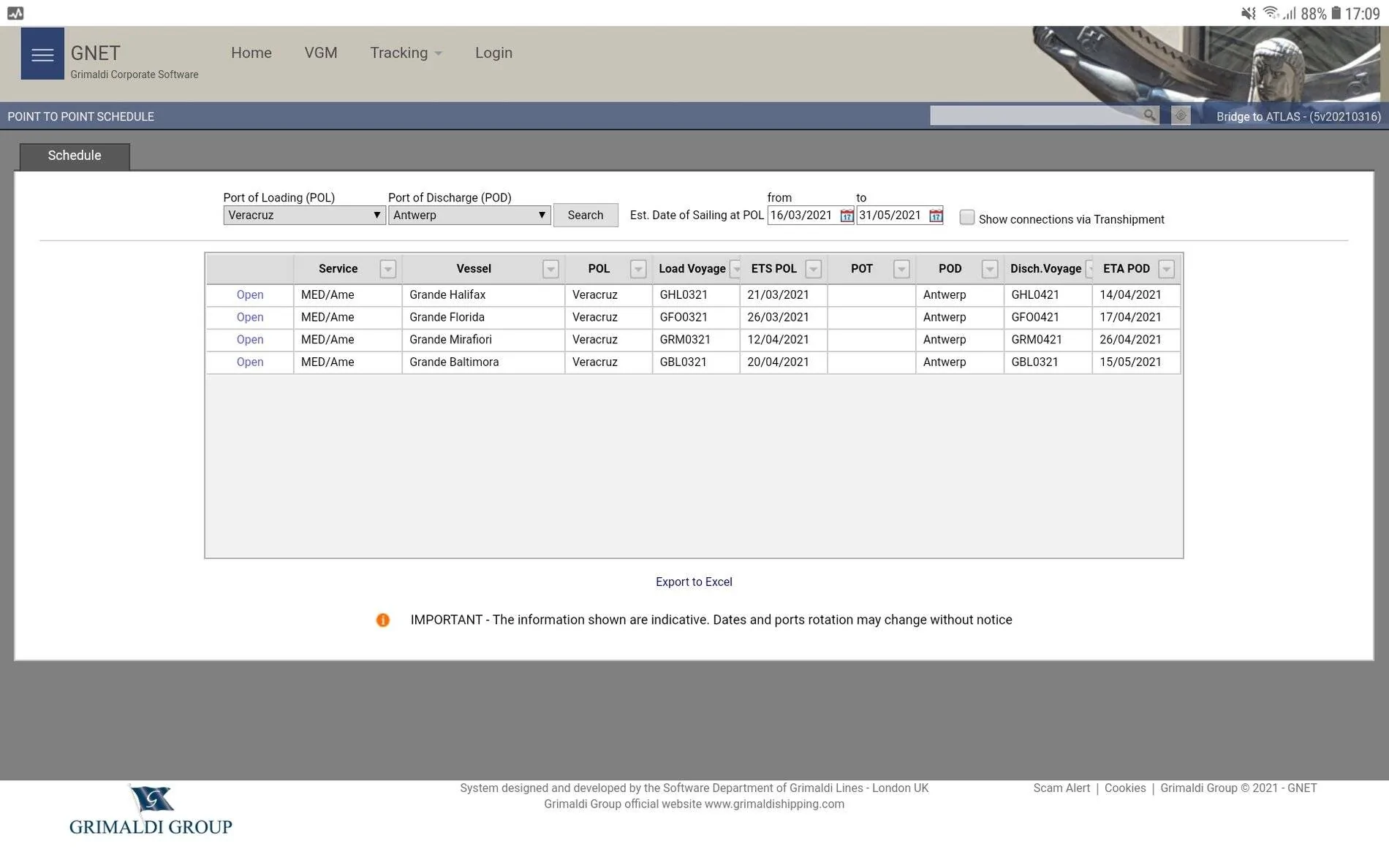1389x868 pixels.
Task: Open the Grande Halifax schedule row
Action: pyautogui.click(x=250, y=295)
